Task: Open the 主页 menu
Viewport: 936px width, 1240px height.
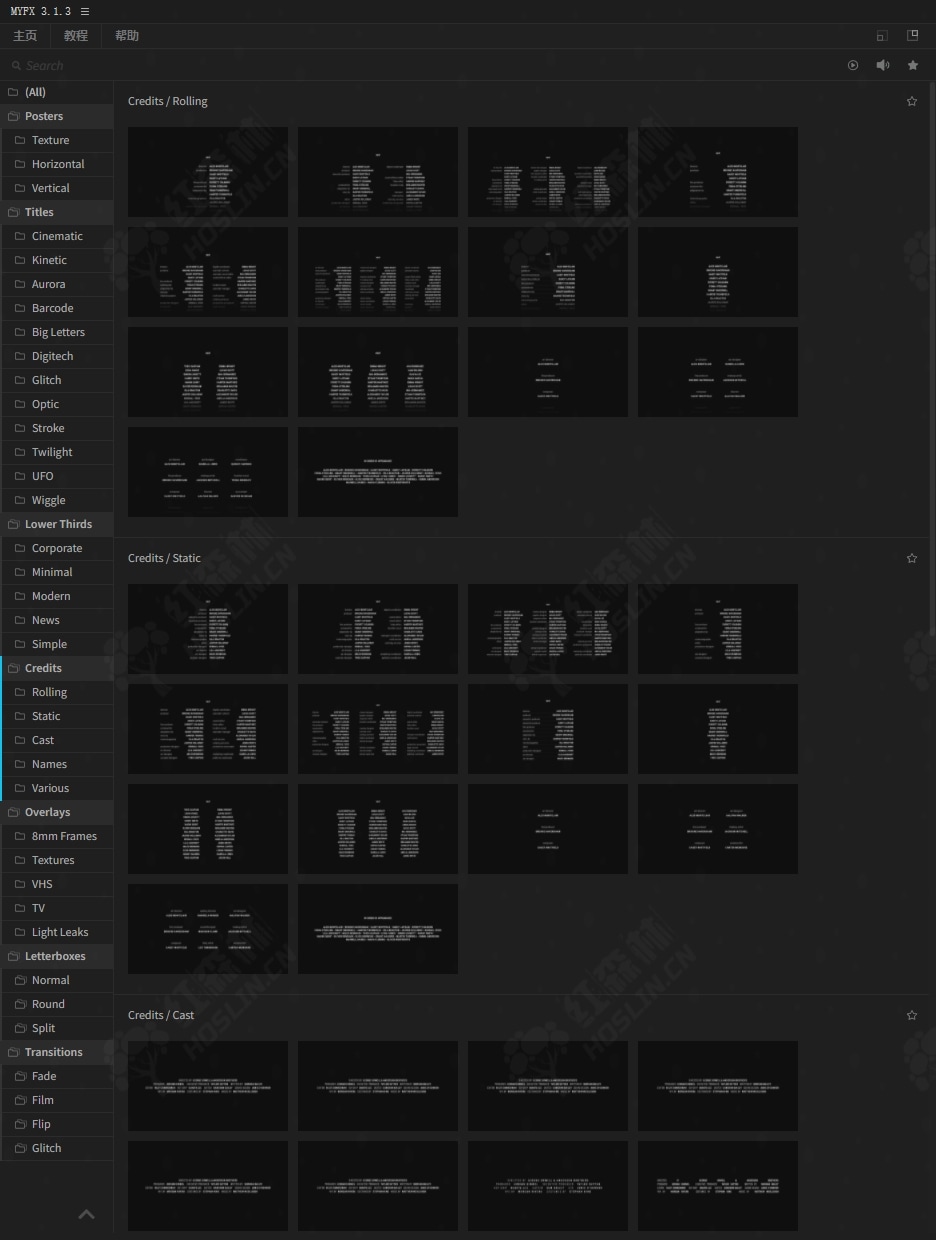Action: coord(25,36)
